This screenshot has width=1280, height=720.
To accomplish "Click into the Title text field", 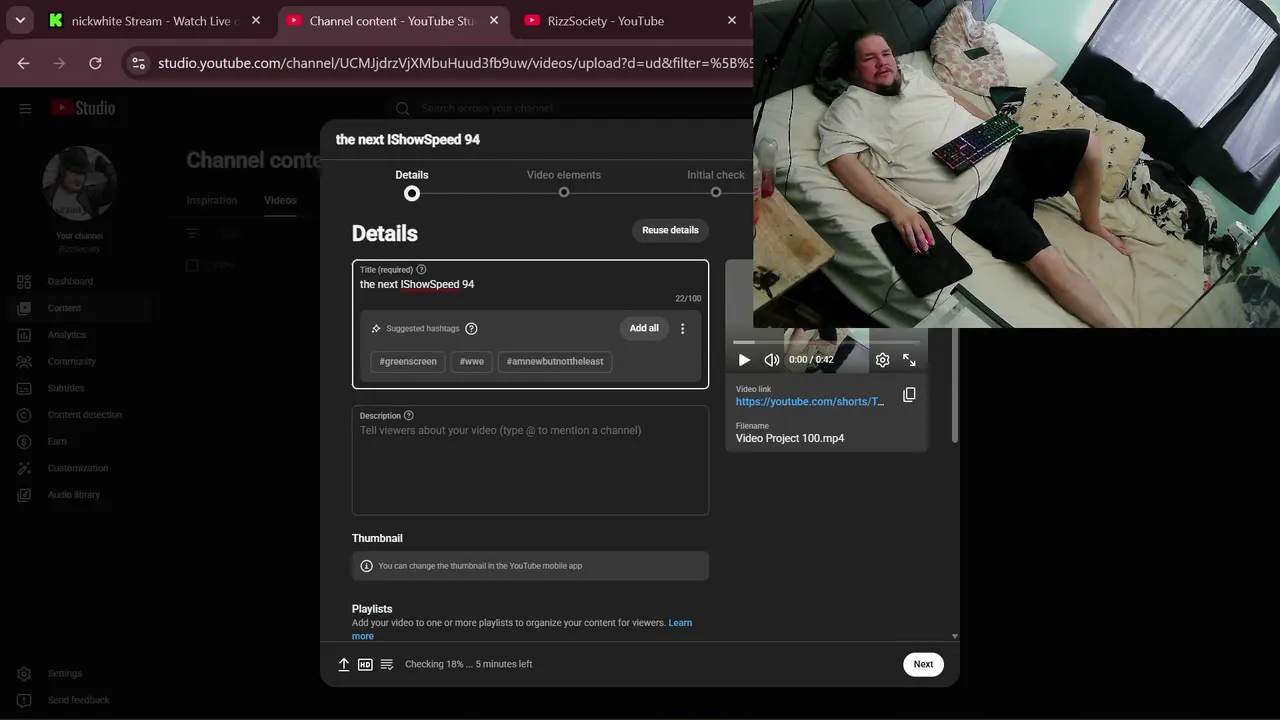I will [x=530, y=284].
